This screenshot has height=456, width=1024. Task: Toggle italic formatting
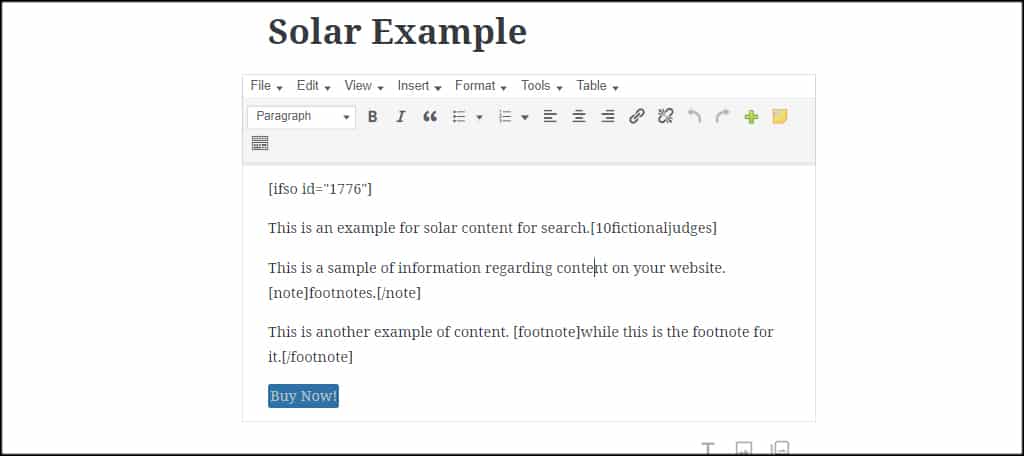click(401, 117)
